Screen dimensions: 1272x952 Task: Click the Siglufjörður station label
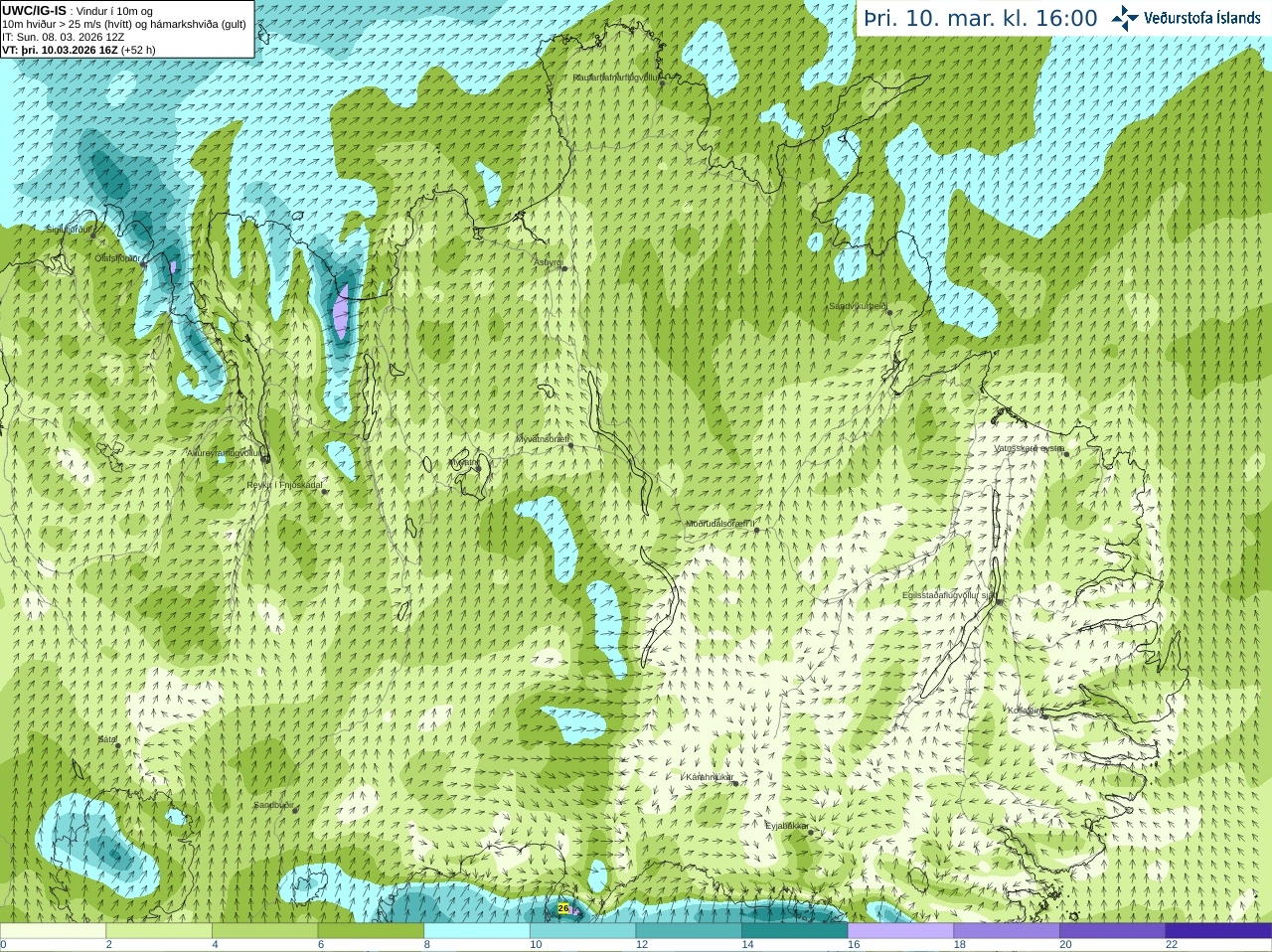coord(69,229)
